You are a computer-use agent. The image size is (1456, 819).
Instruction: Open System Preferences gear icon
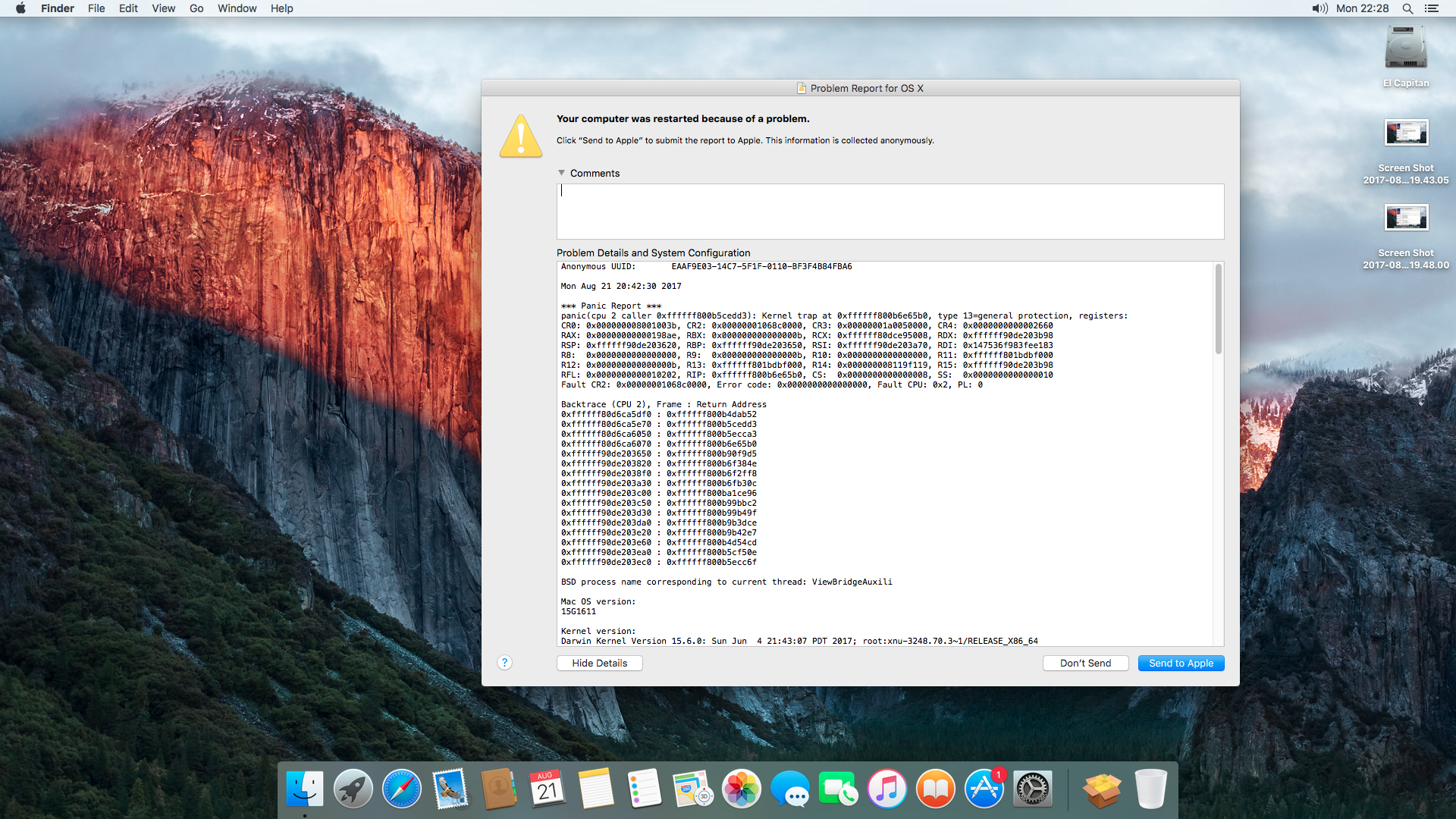pyautogui.click(x=1033, y=789)
